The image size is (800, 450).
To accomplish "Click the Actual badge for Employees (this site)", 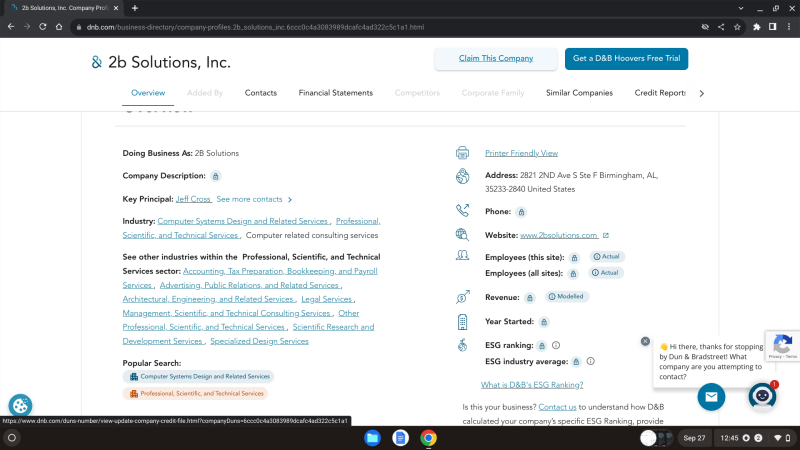I will (607, 257).
